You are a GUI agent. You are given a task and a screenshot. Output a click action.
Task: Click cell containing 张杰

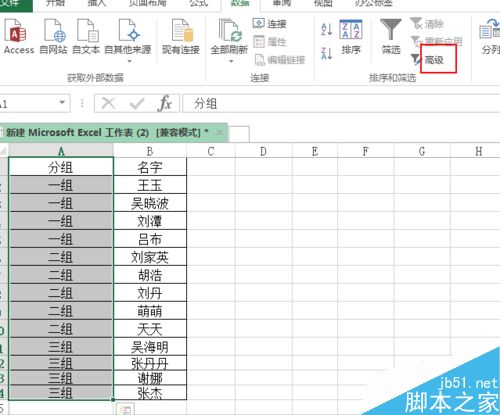pos(150,393)
